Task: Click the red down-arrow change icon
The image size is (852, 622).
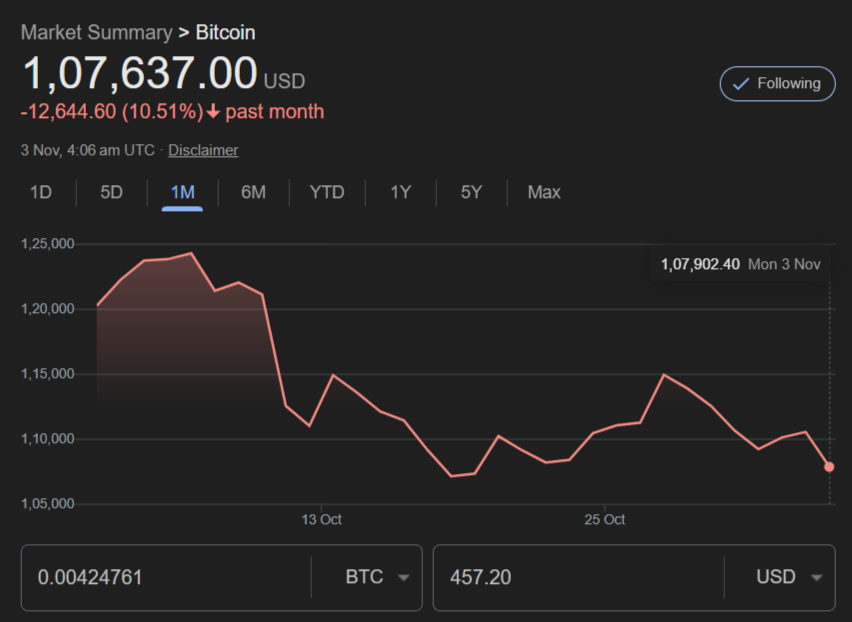Action: [x=214, y=112]
